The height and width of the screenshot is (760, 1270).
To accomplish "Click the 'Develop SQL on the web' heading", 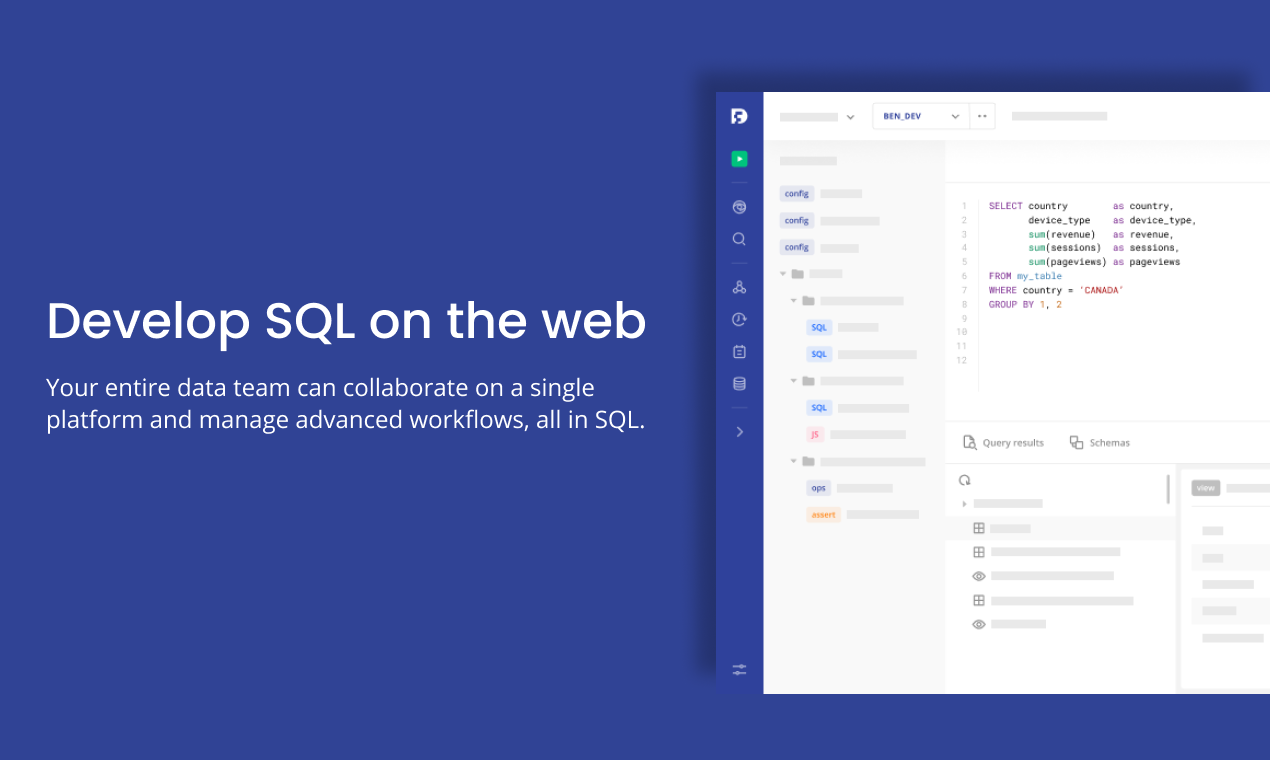I will coord(346,322).
